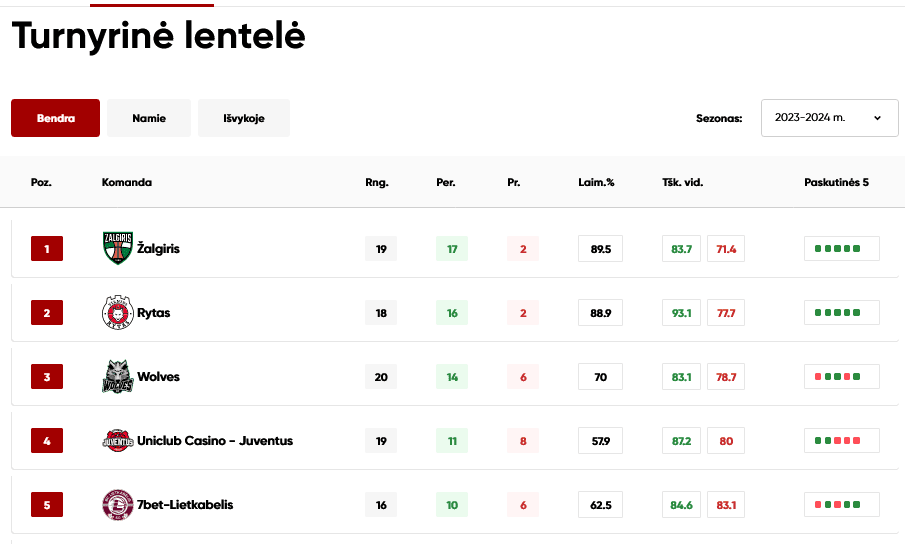Viewport: 905px width, 544px height.
Task: Click position badge number 1
Action: 47,249
